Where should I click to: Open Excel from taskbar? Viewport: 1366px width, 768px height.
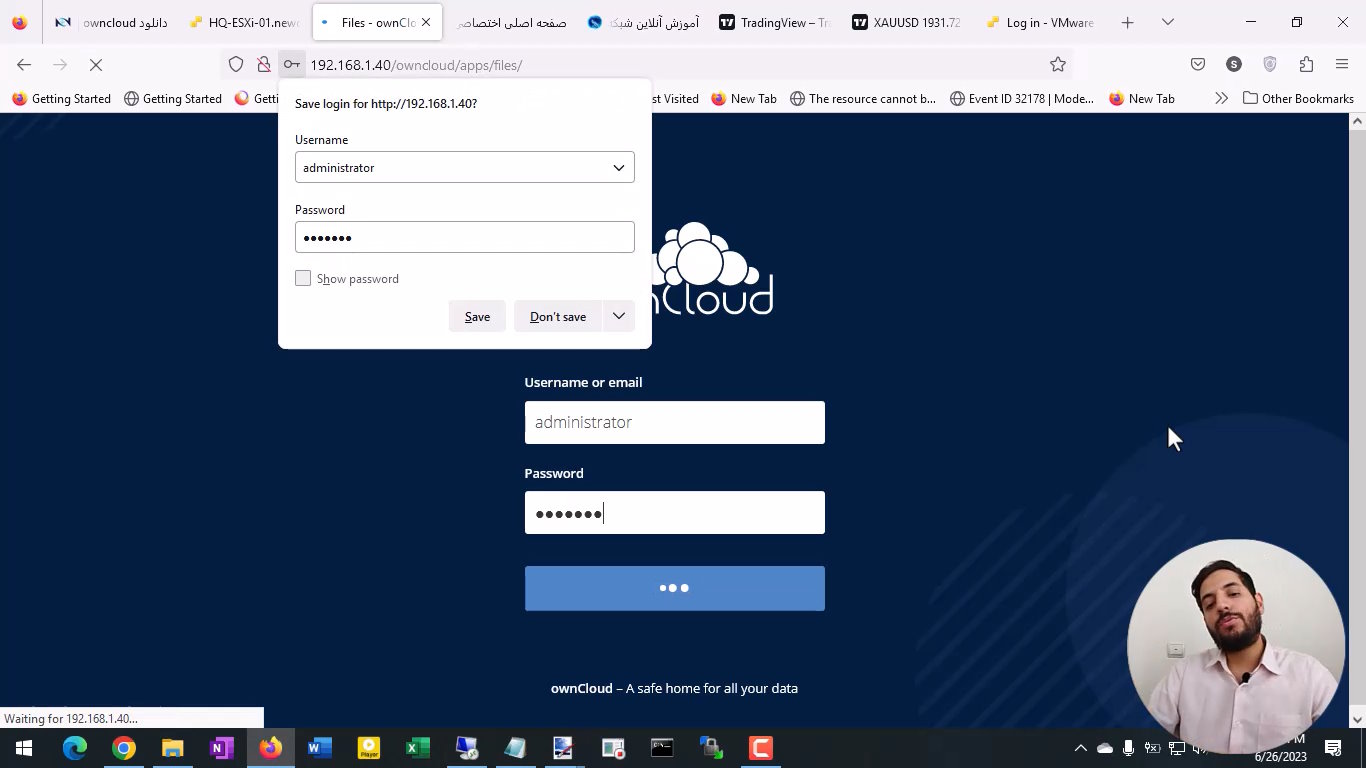[418, 748]
